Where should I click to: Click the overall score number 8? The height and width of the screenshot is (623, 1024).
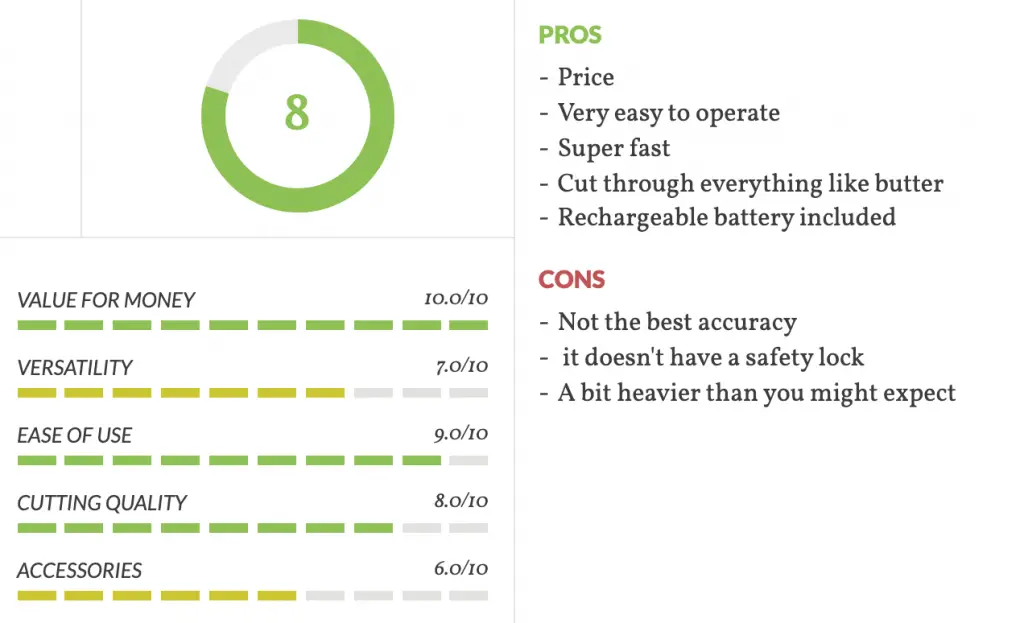pos(297,112)
